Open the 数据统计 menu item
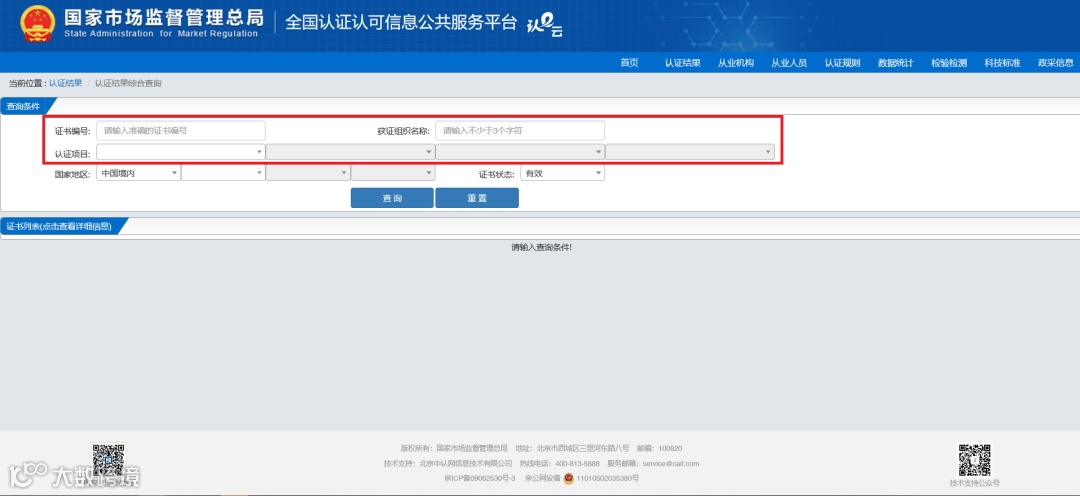The width and height of the screenshot is (1080, 496). 895,63
